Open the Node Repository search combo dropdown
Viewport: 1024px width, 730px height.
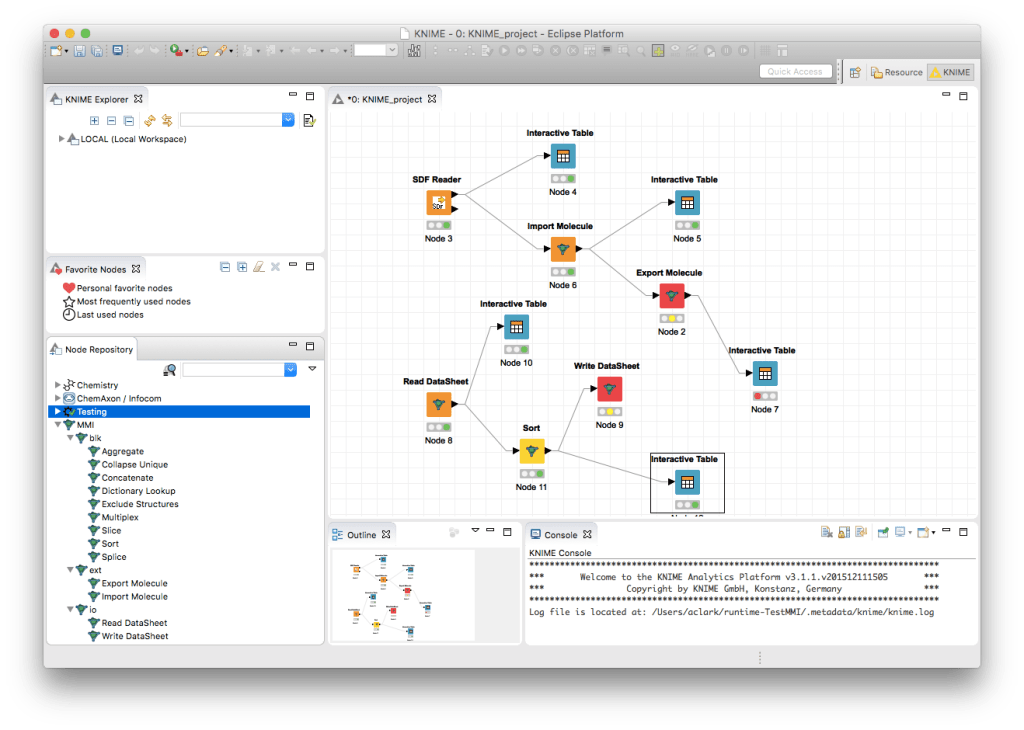point(291,370)
